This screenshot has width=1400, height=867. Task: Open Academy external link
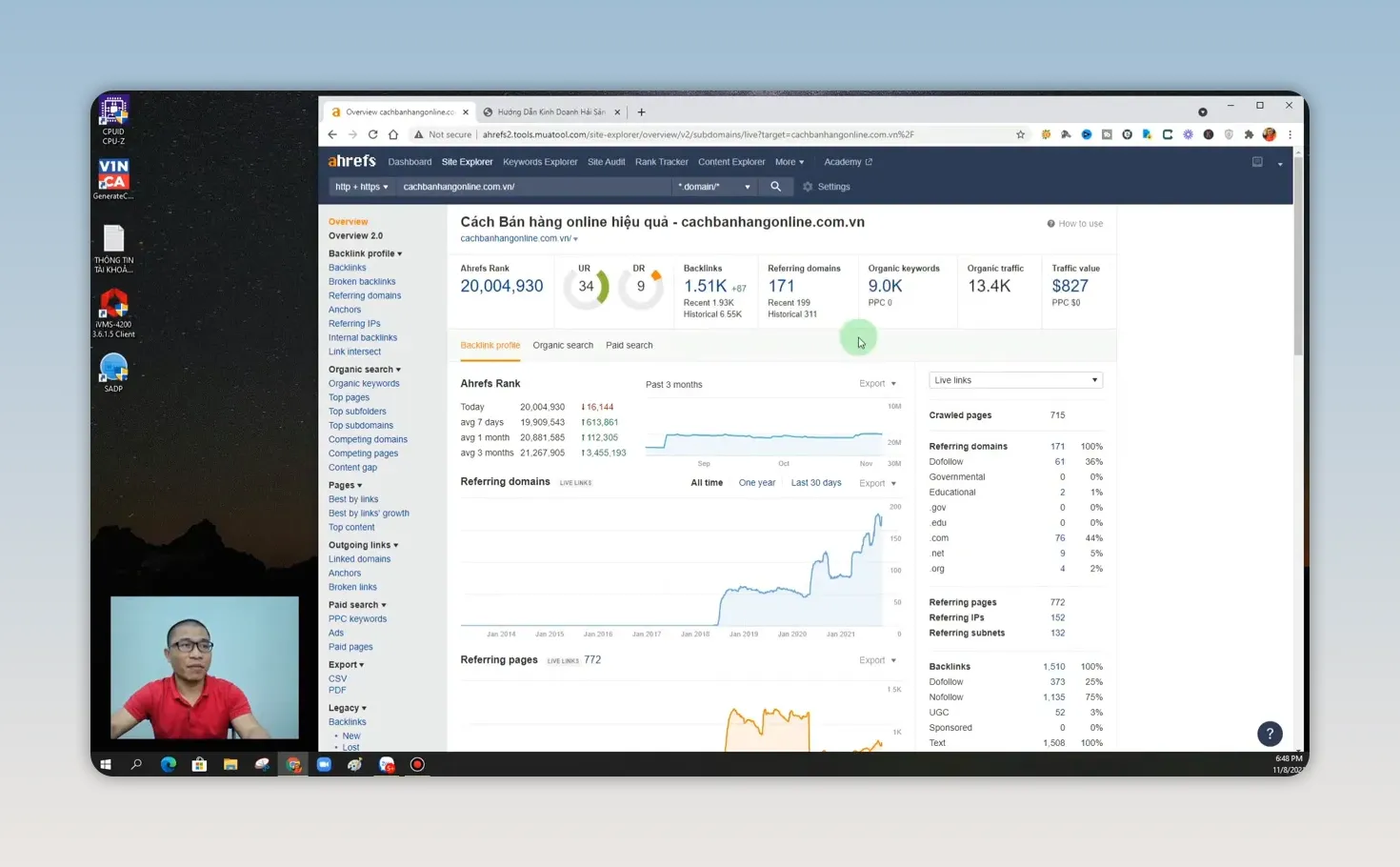(x=848, y=162)
